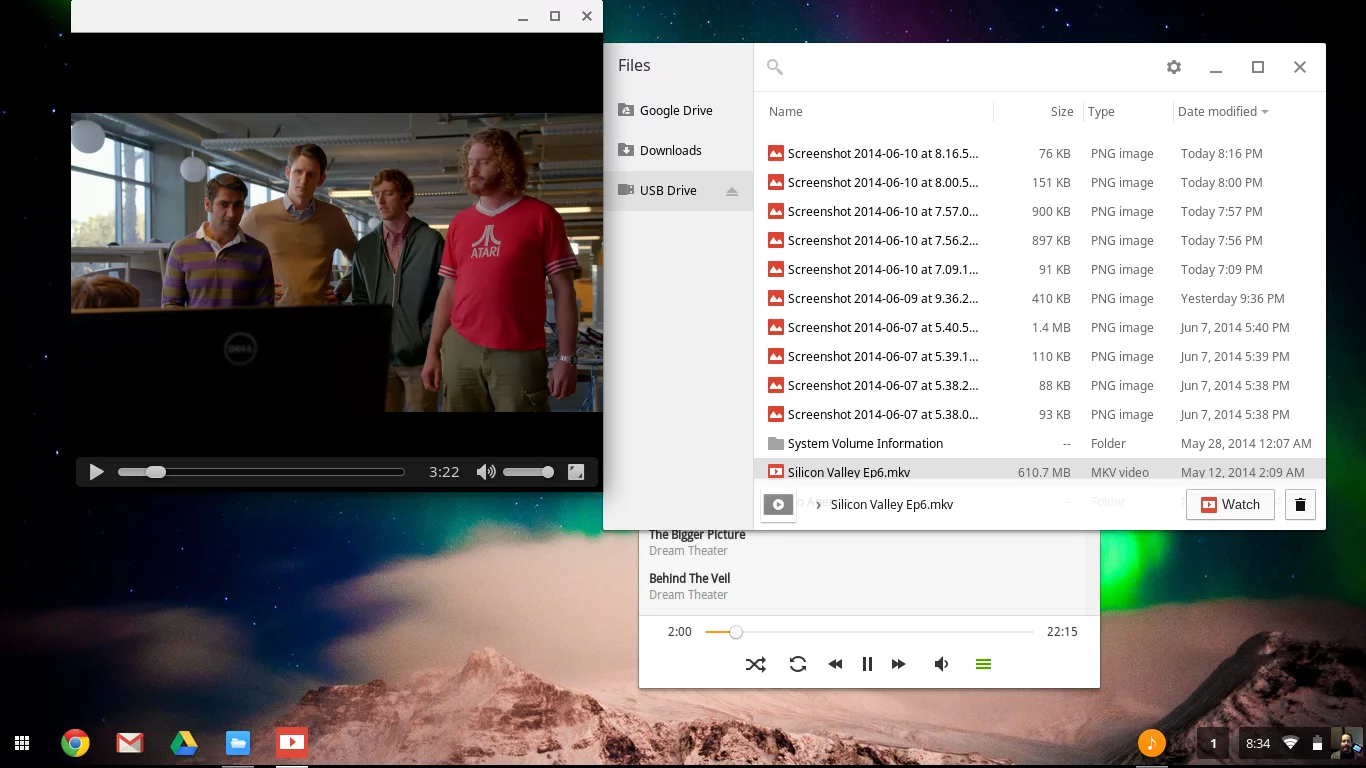
Task: Pause playback in the music player
Action: pyautogui.click(x=866, y=663)
